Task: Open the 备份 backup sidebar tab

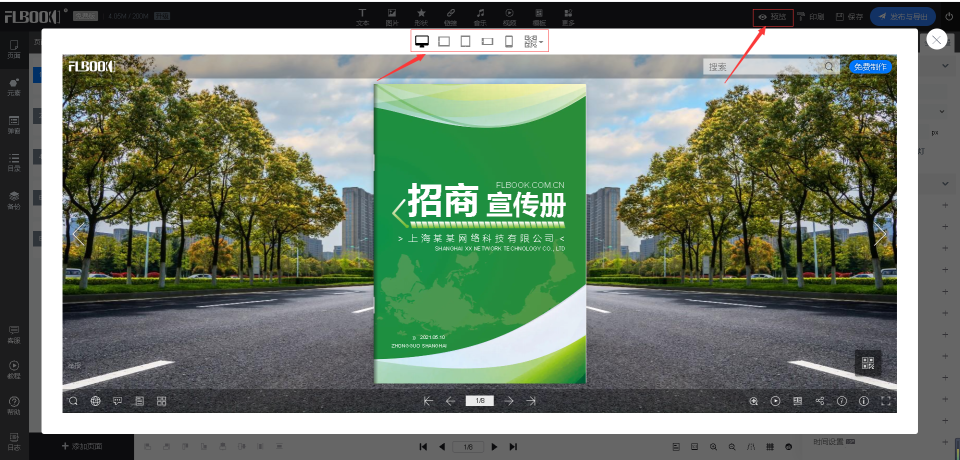Action: point(14,200)
